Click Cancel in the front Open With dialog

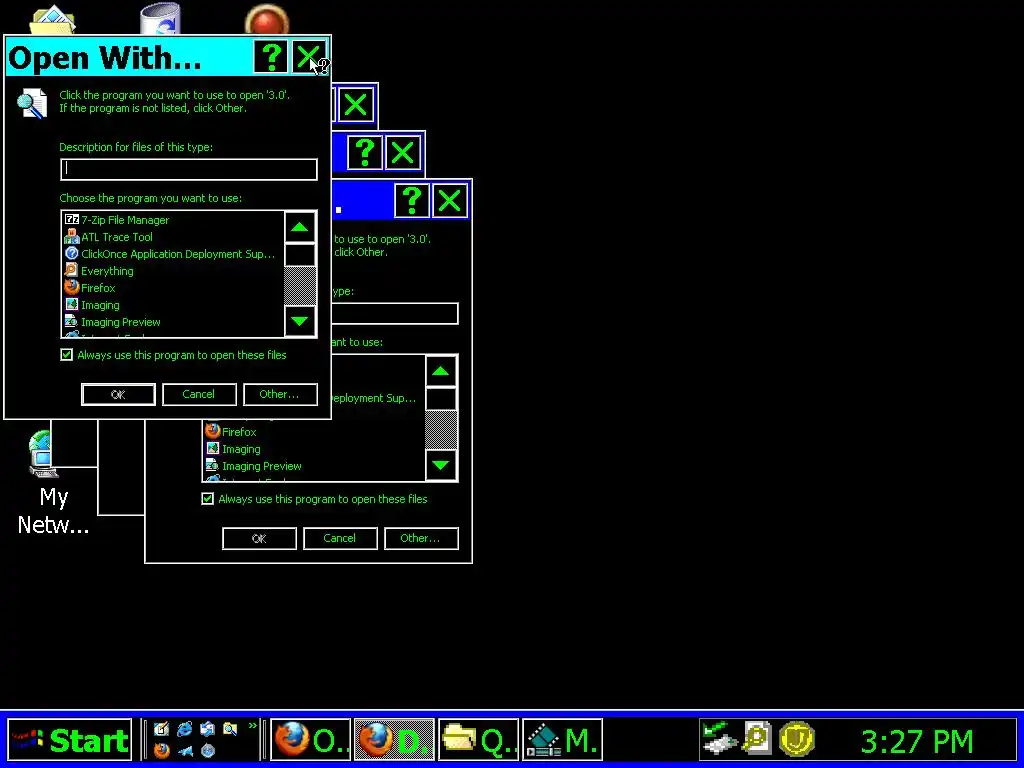[199, 394]
